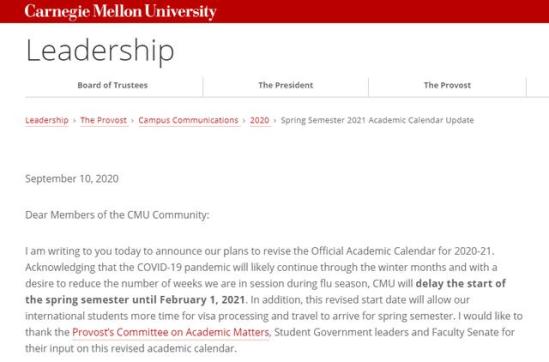
Task: Click the 2020 breadcrumb link
Action: pos(260,120)
